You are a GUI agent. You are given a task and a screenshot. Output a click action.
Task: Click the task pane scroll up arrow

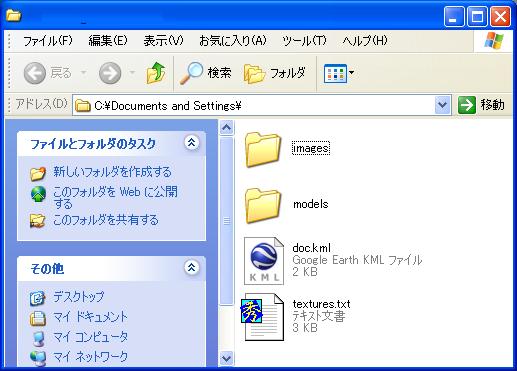pos(227,127)
